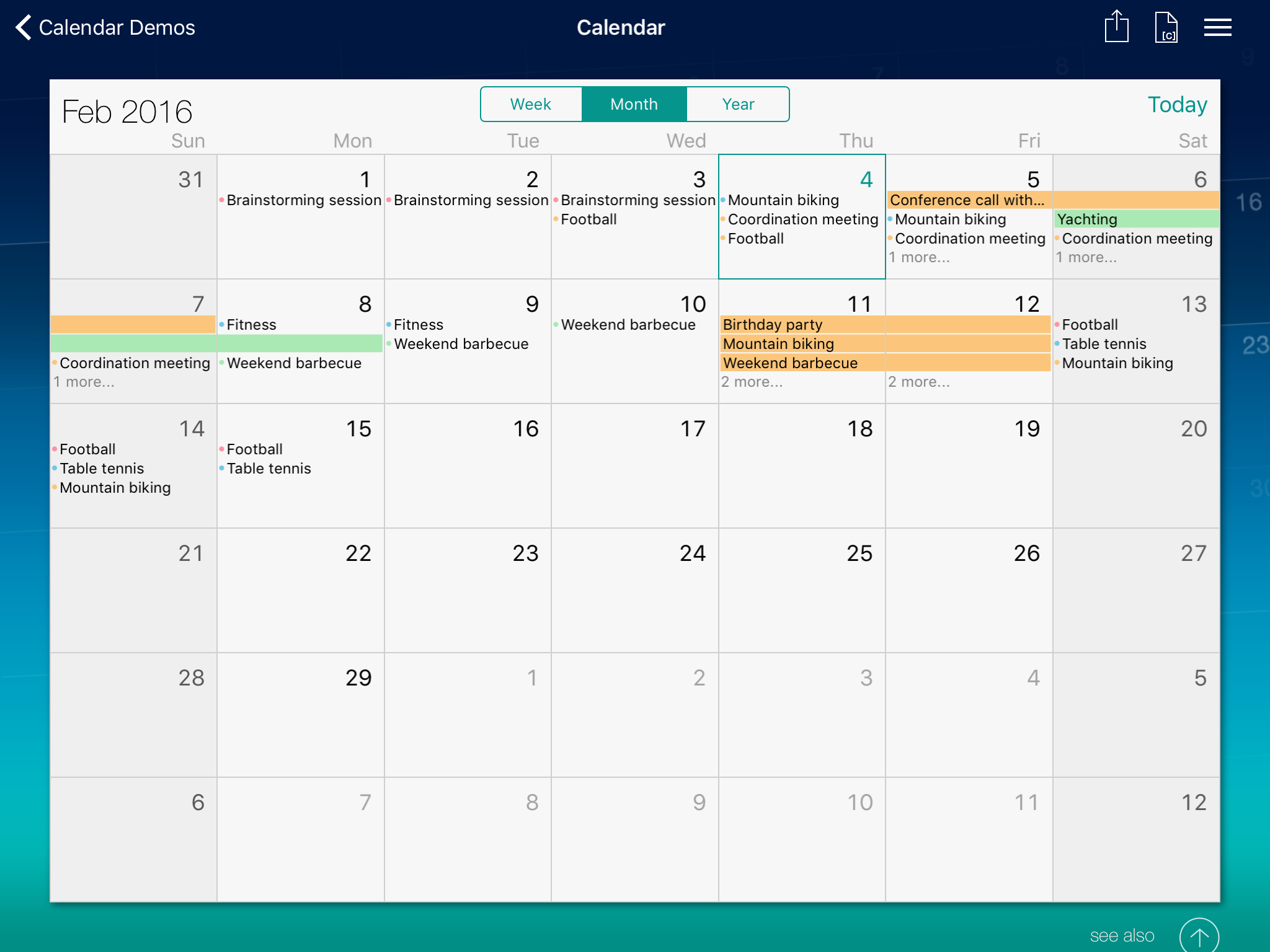
Task: Expand '2 more...' on February 11
Action: pyautogui.click(x=752, y=382)
